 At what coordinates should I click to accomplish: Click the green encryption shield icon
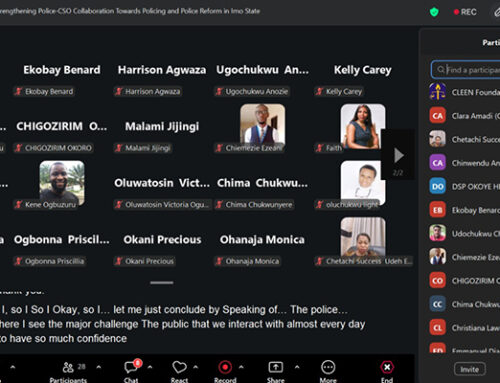[434, 12]
